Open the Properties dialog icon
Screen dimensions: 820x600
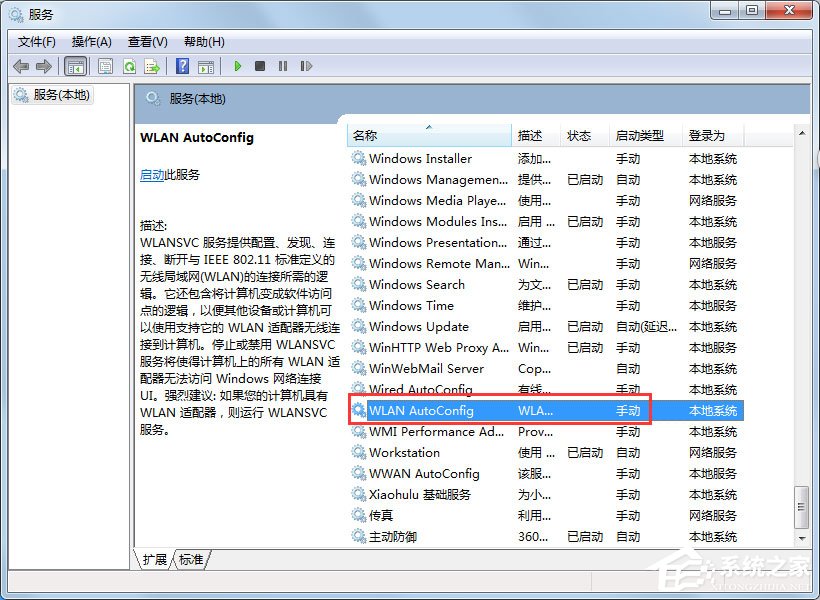pos(105,66)
